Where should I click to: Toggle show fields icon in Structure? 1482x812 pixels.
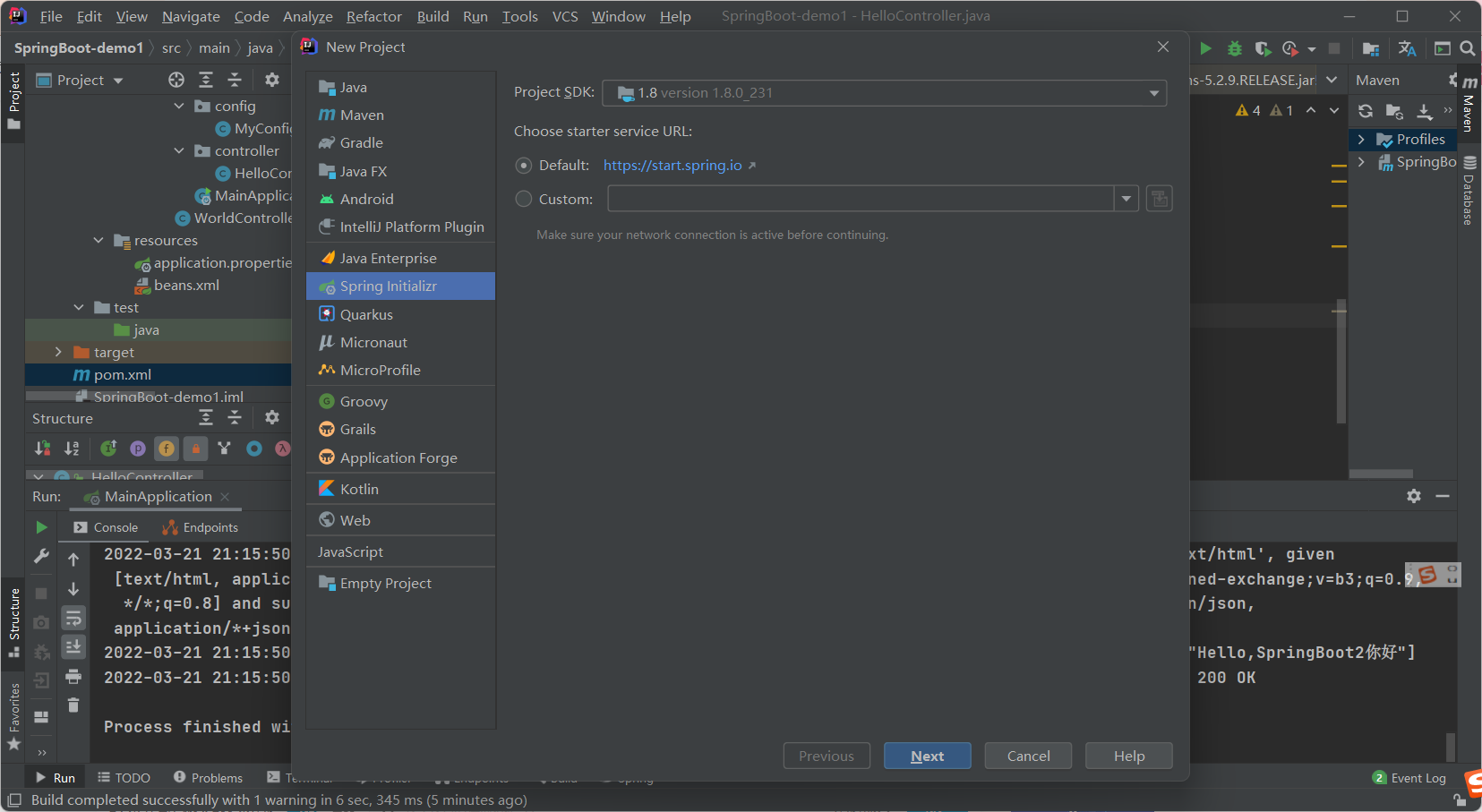point(167,448)
